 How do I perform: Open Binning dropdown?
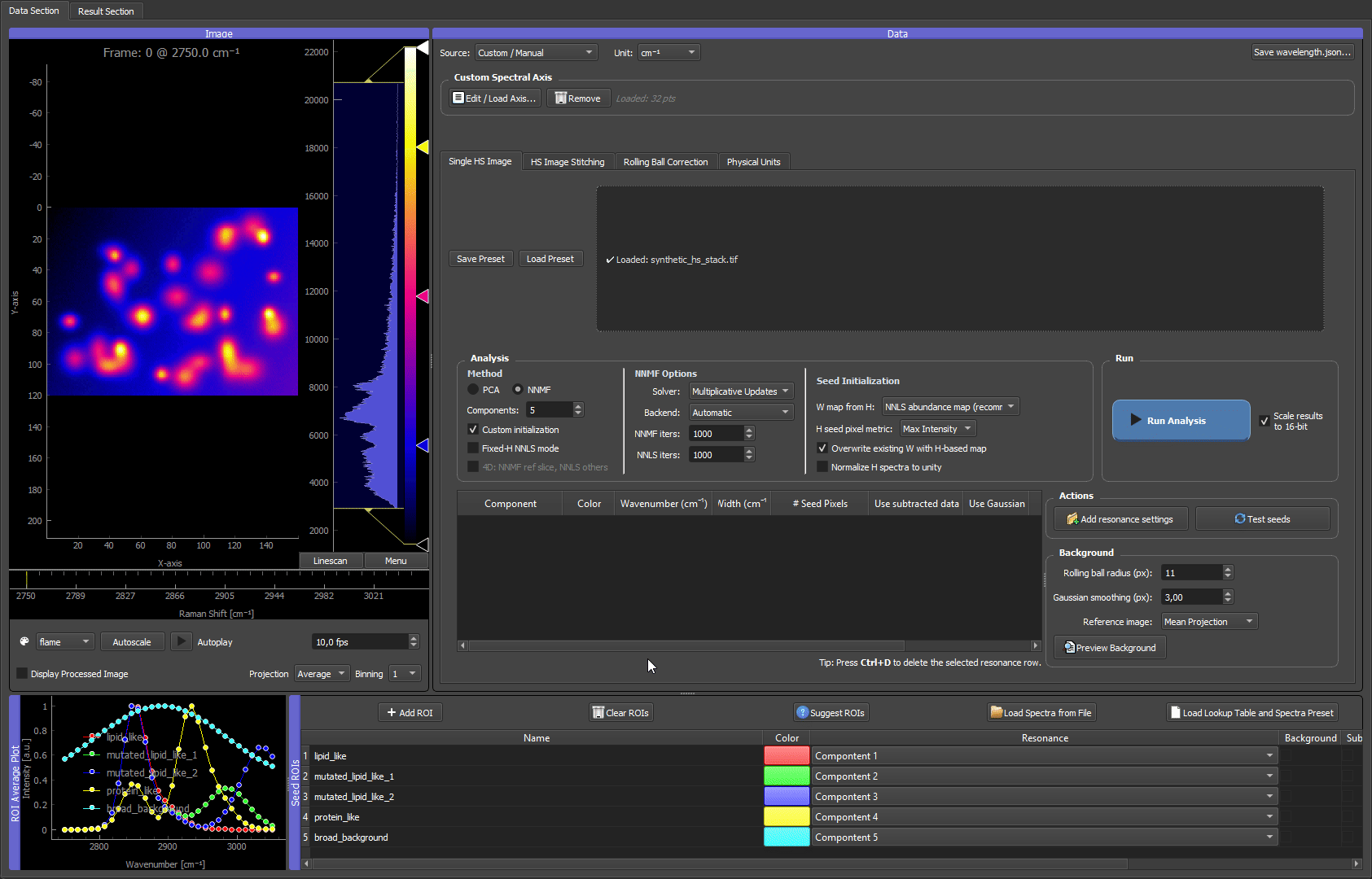pos(405,674)
